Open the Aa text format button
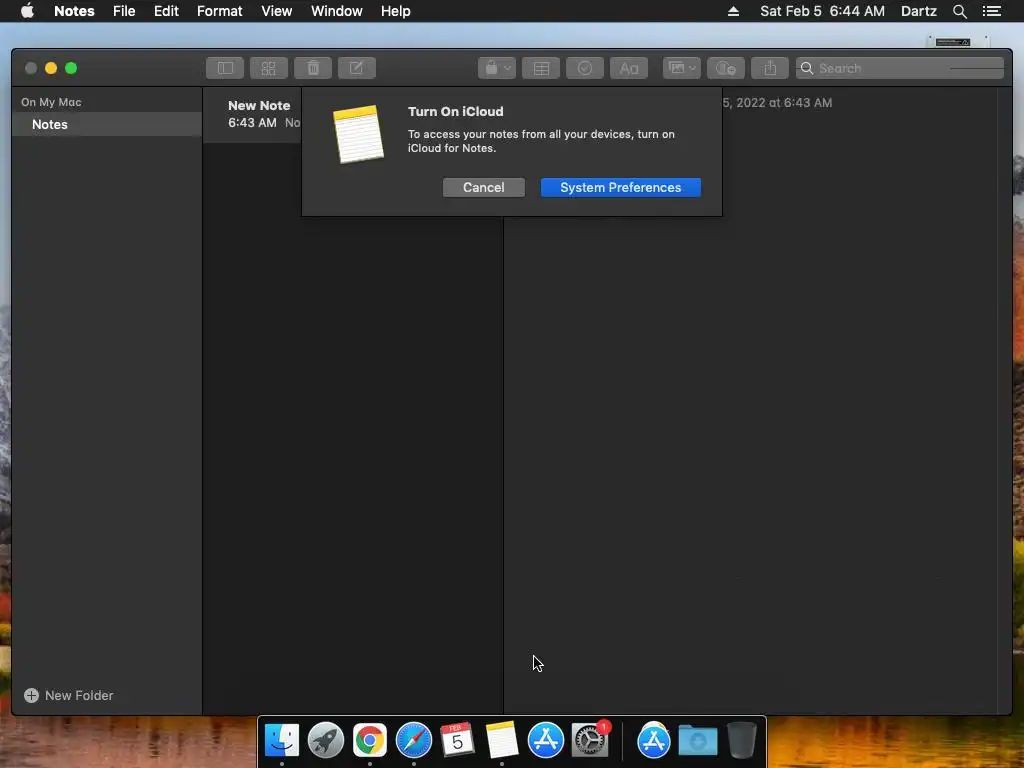Viewport: 1024px width, 768px height. pyautogui.click(x=629, y=68)
